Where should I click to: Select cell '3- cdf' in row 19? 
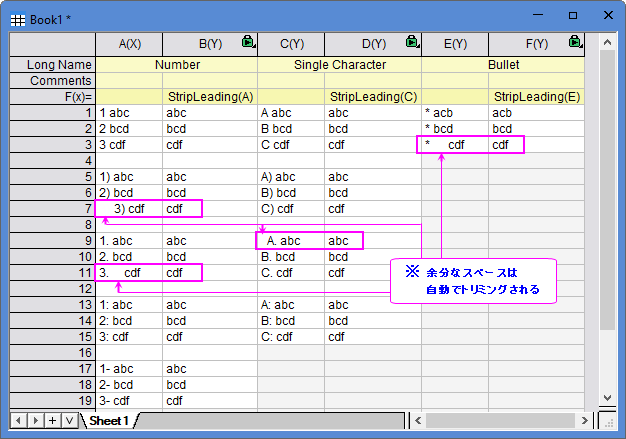click(129, 401)
